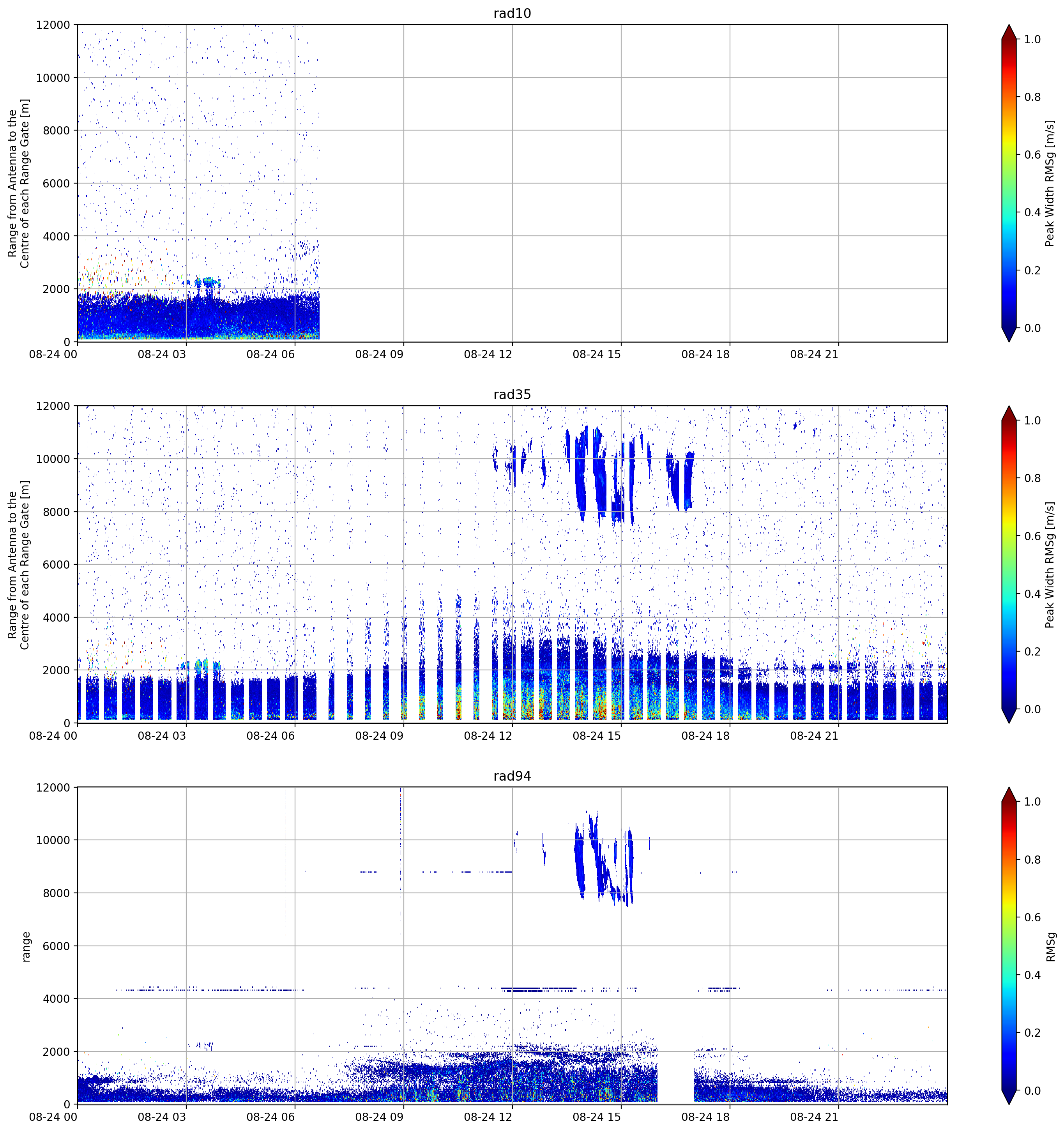Click the upper extend arrow of rad94 colorbar
The image size is (1064, 1131).
point(1009,795)
